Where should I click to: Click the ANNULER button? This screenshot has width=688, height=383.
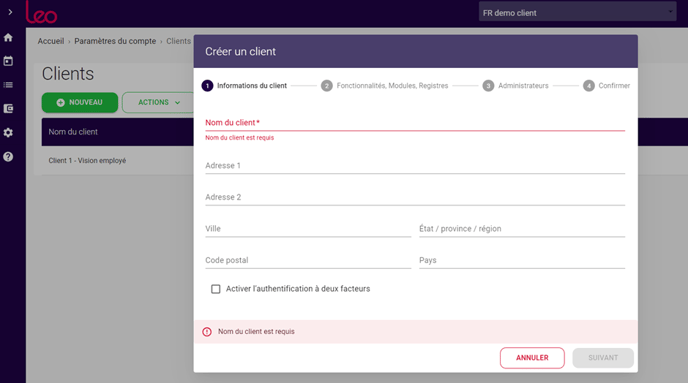[532, 358]
